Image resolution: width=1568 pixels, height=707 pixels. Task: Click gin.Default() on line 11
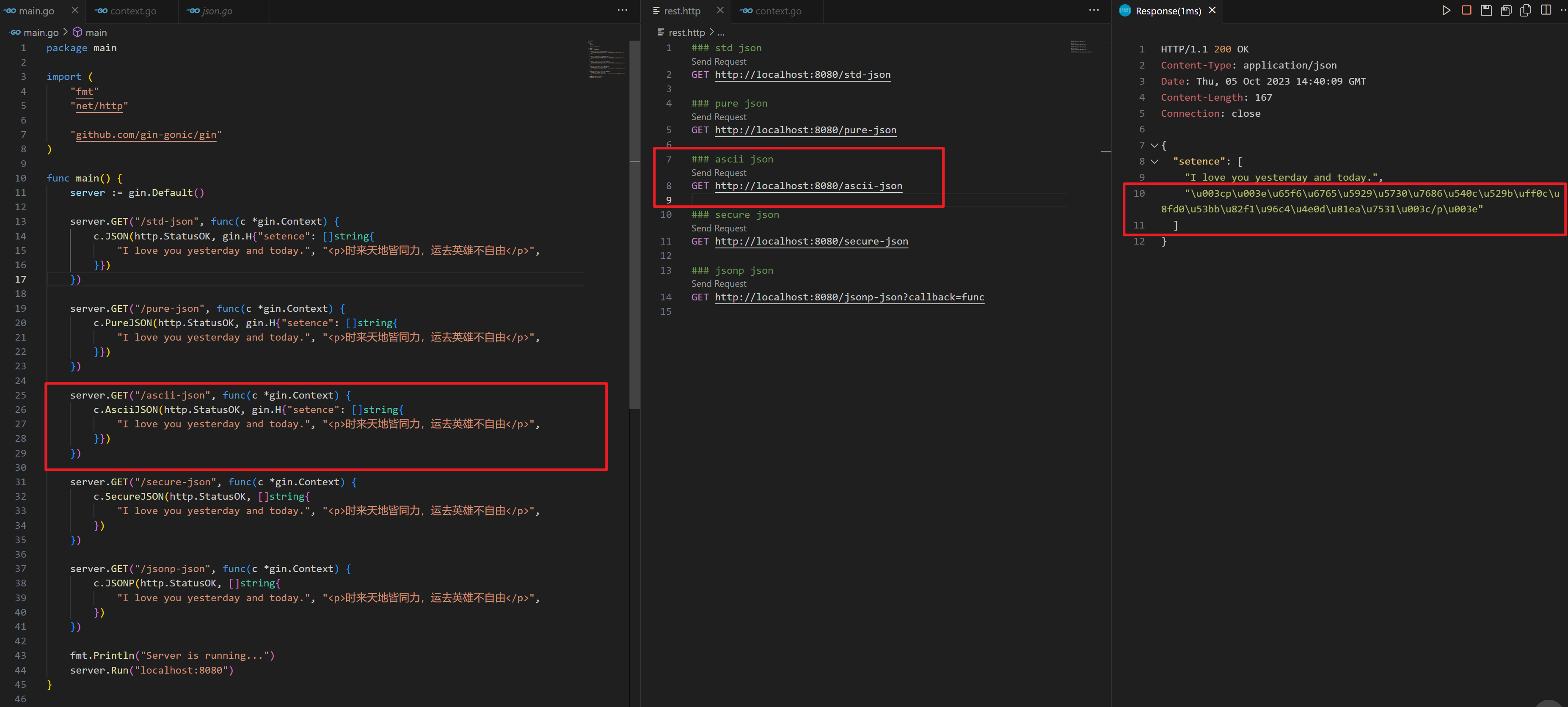(x=166, y=193)
